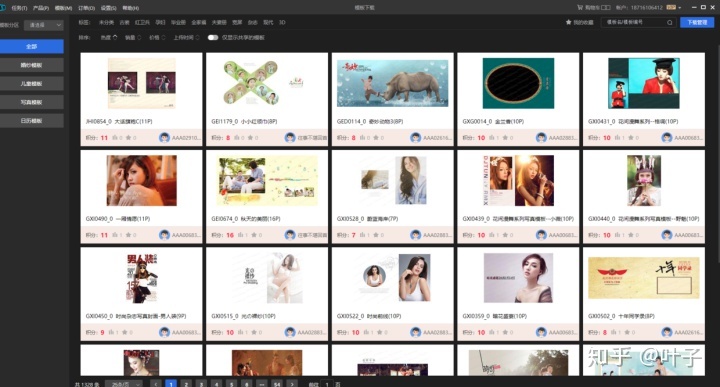Screen dimensions: 720x387
Task: Open the 设置(S) menu
Action: click(x=108, y=8)
